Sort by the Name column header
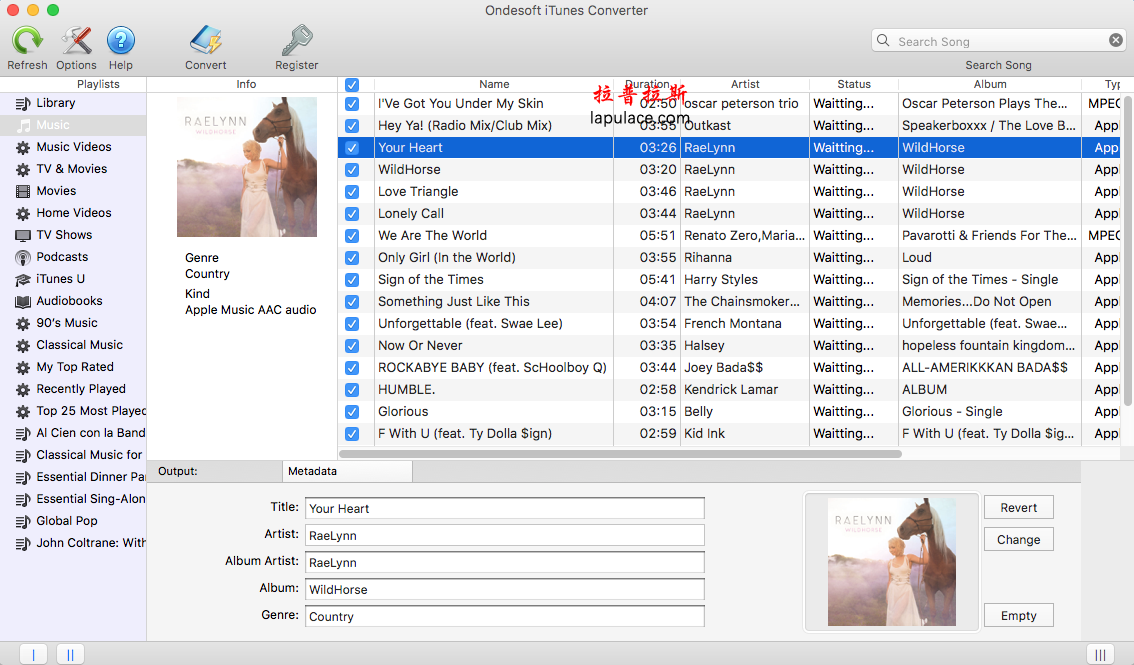Image resolution: width=1134 pixels, height=665 pixels. pyautogui.click(x=494, y=85)
